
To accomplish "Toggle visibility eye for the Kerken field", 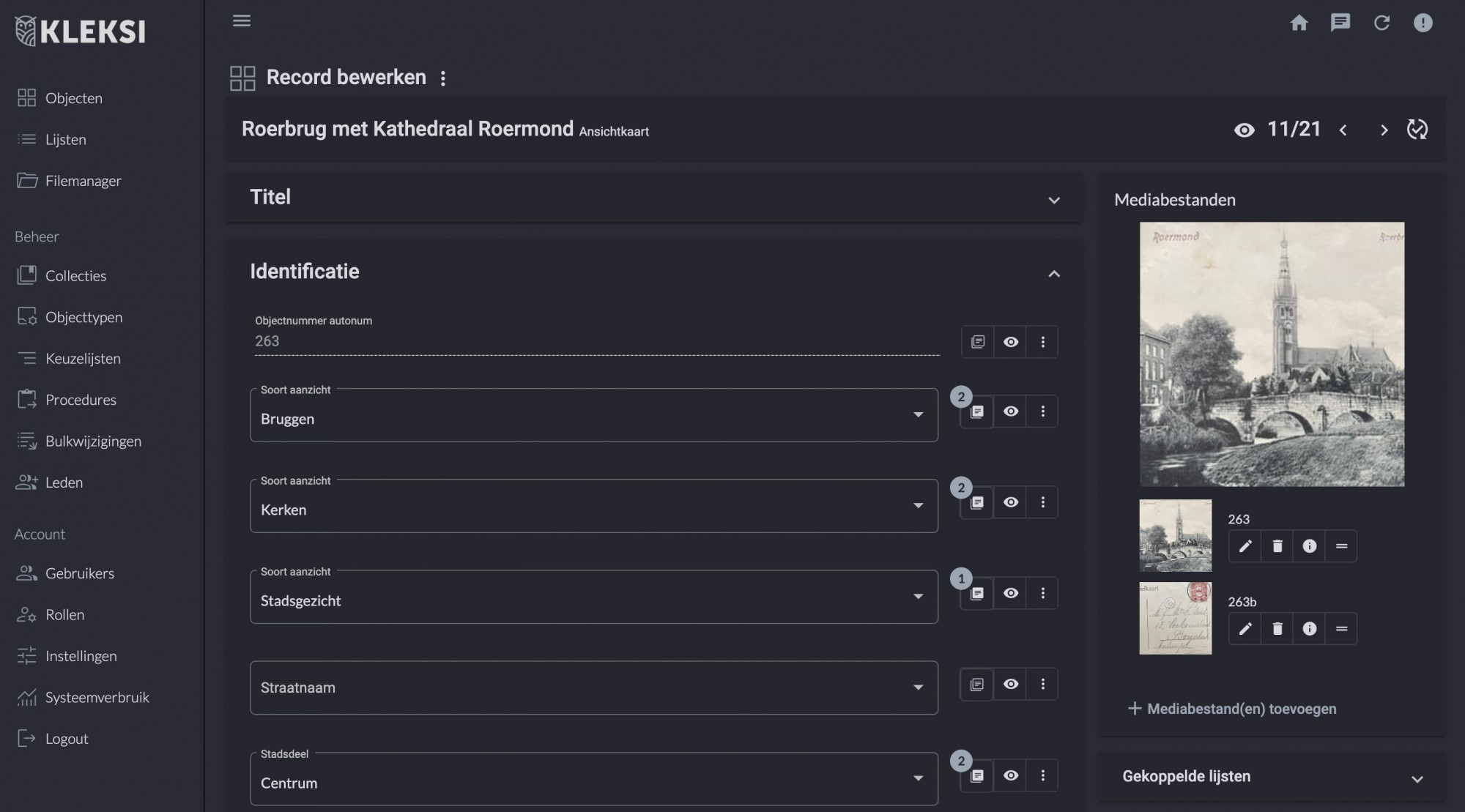I will pos(1011,502).
